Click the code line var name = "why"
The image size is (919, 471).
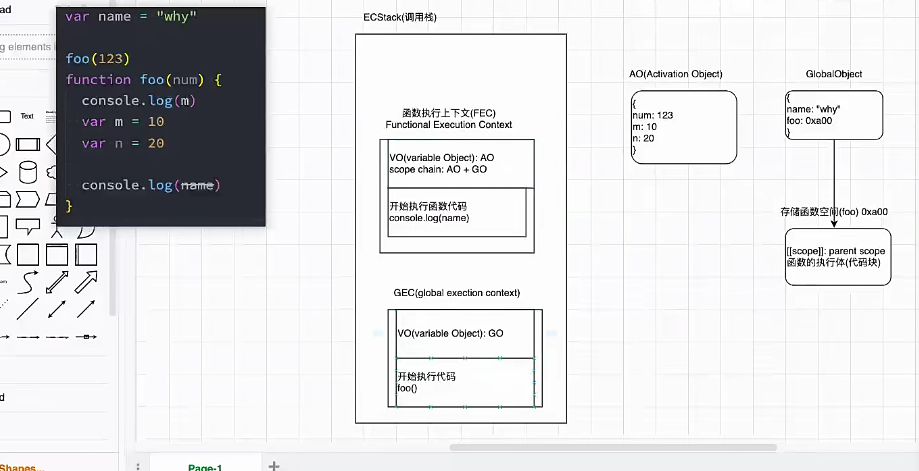[131, 16]
